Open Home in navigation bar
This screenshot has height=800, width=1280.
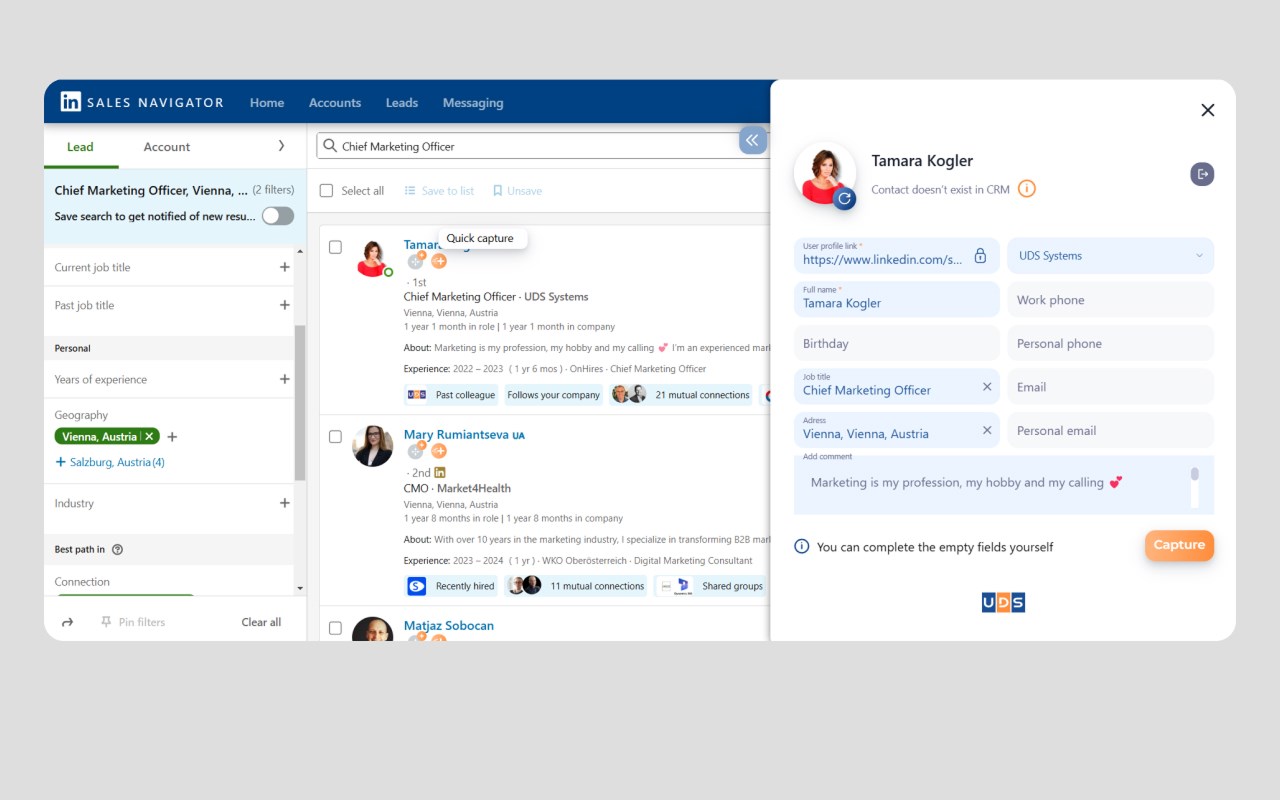tap(267, 102)
